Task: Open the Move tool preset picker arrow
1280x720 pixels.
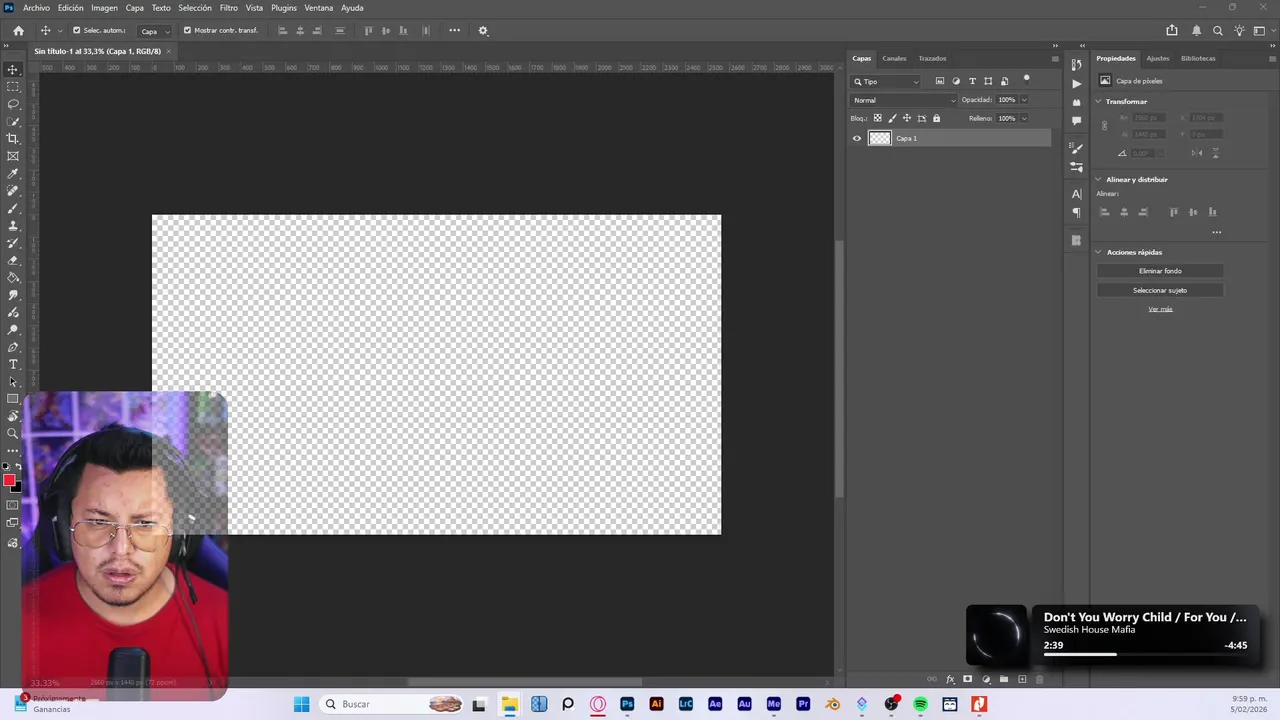Action: [x=60, y=31]
